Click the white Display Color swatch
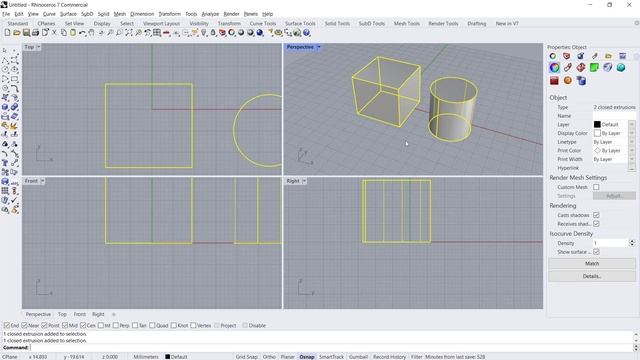The image size is (640, 360). pos(597,133)
